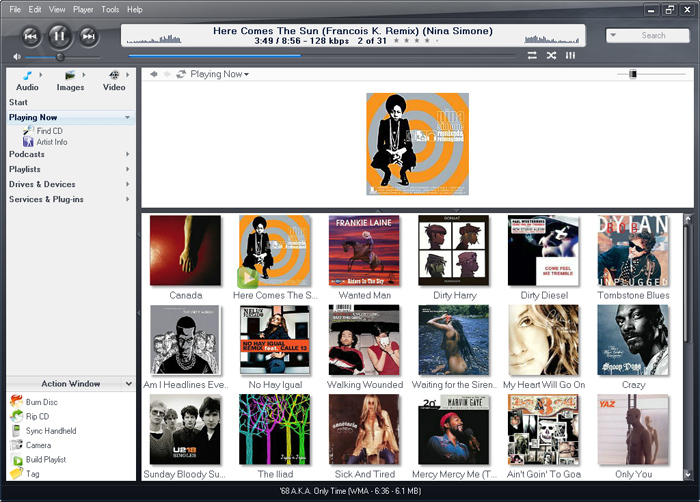The image size is (700, 502).
Task: Toggle repeat mode icon
Action: (x=532, y=55)
